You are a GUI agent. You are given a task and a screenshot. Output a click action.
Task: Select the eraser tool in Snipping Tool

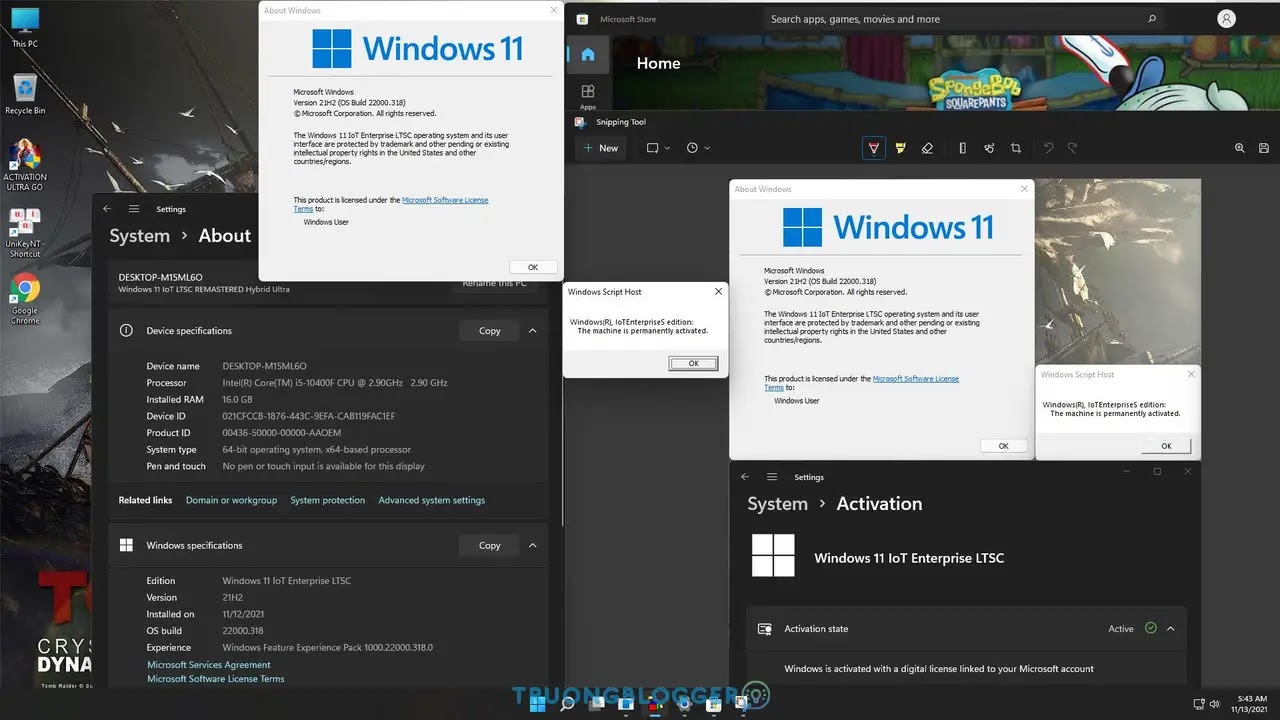pos(927,148)
